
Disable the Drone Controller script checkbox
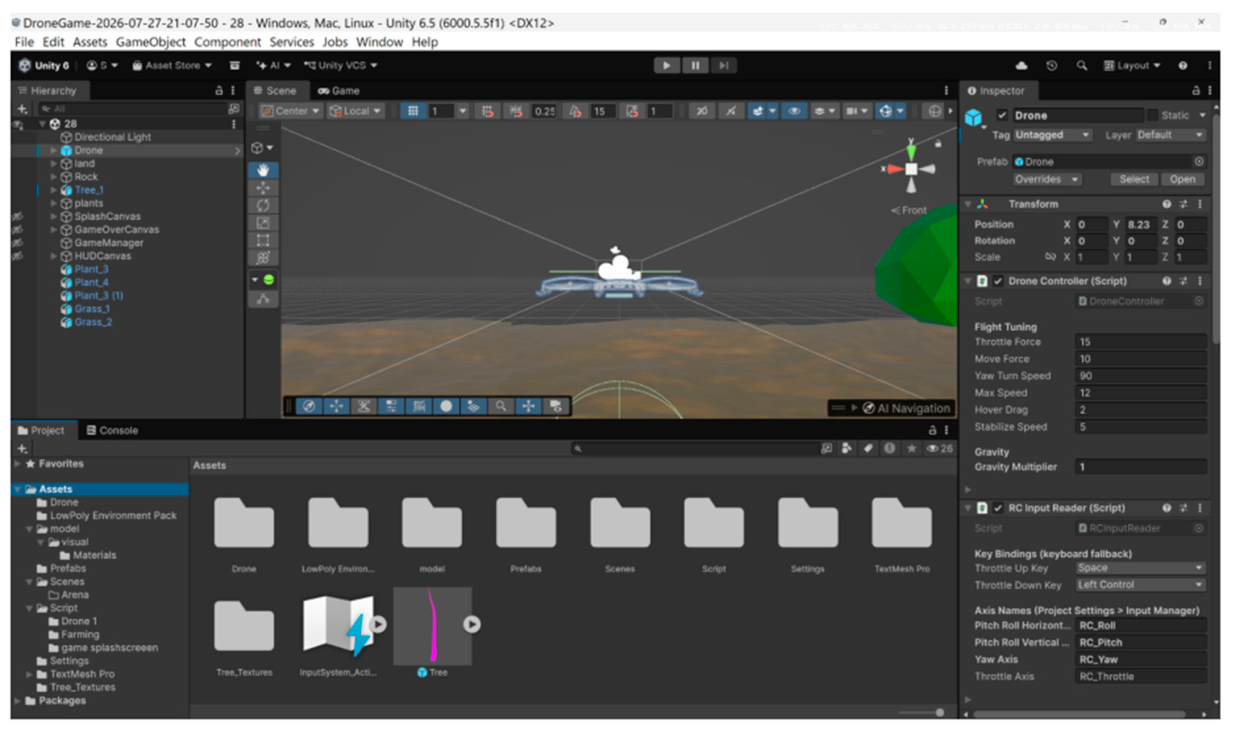click(x=998, y=282)
